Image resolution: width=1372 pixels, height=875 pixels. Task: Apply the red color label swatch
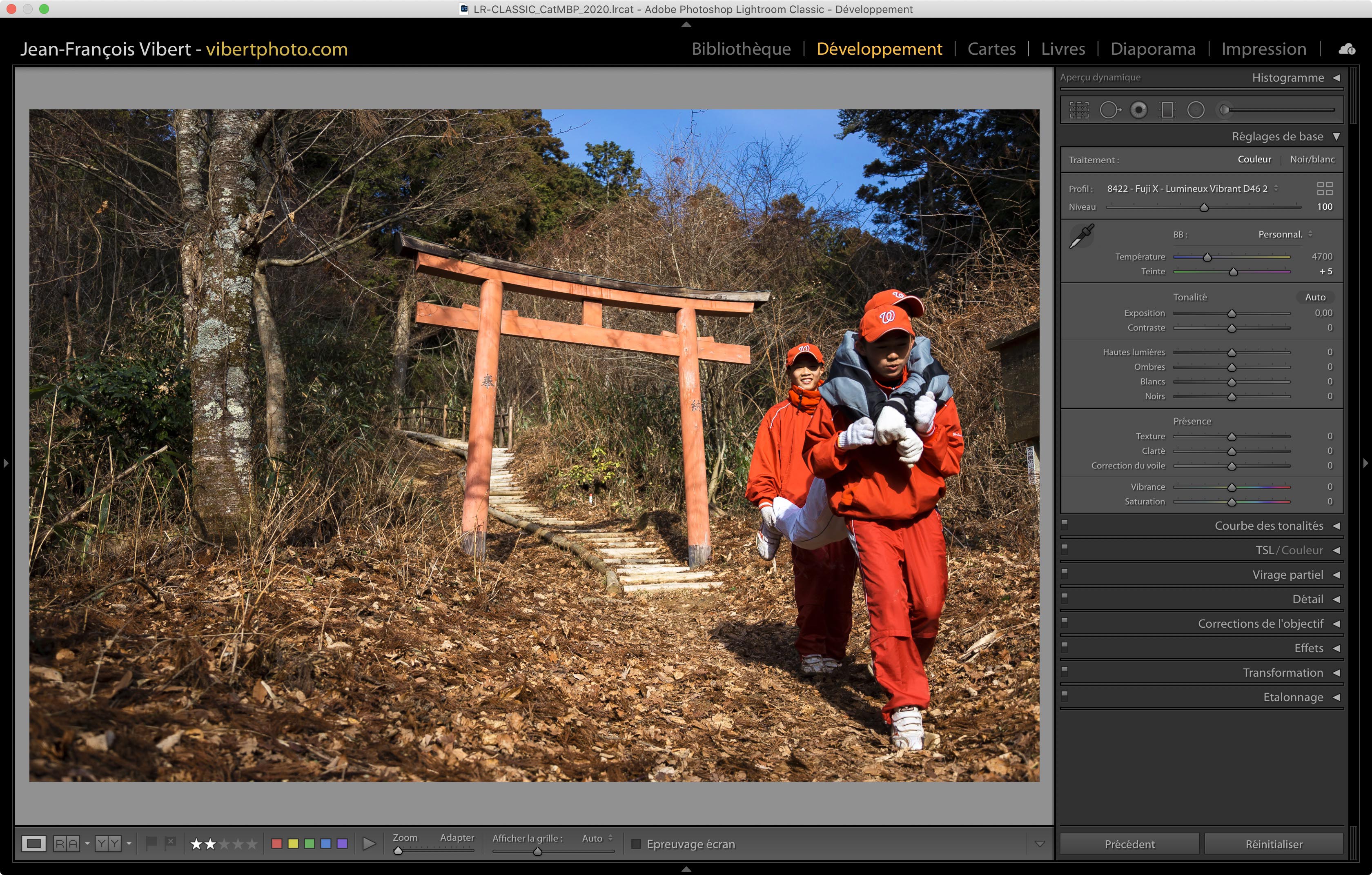click(x=277, y=844)
